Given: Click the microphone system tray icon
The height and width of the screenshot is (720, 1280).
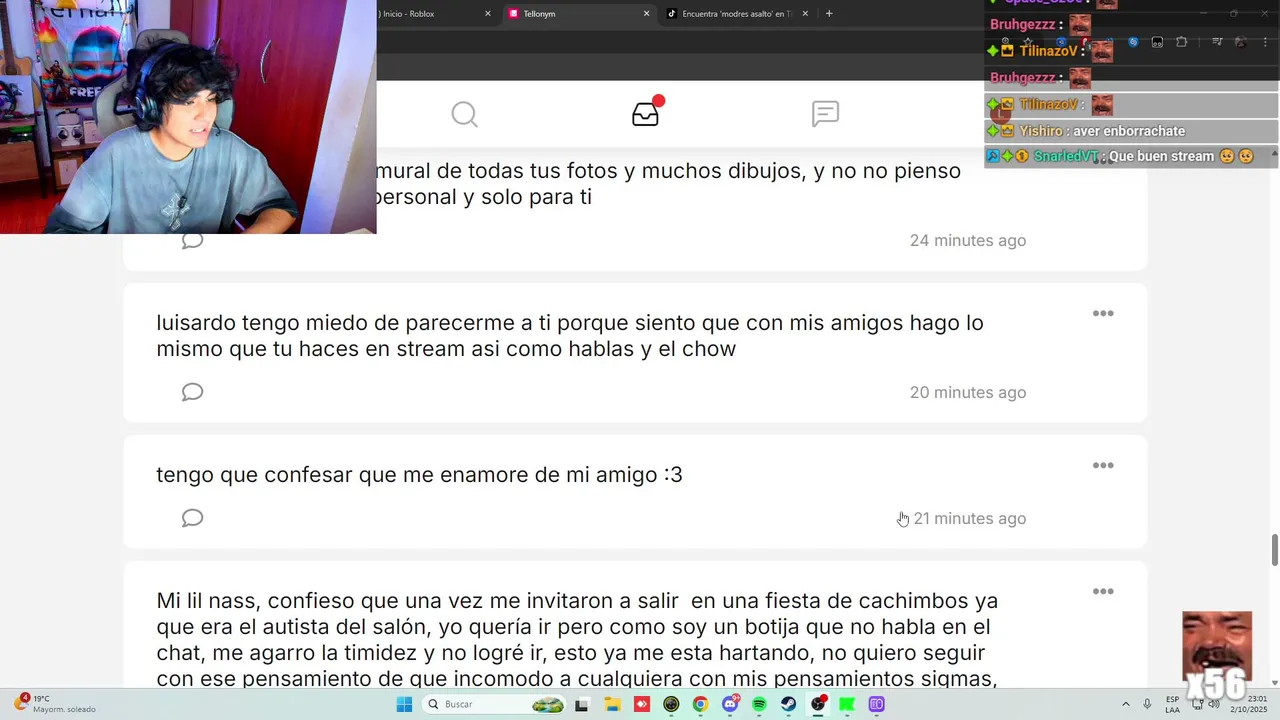Looking at the screenshot, I should click(1147, 704).
